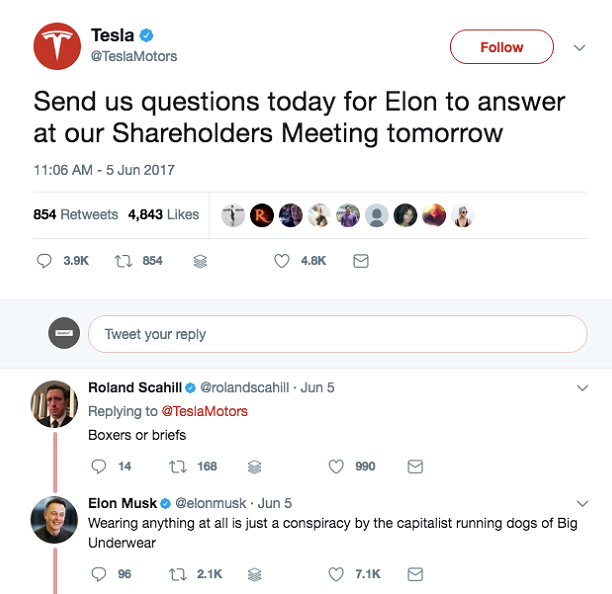Reply to Elon Musk's tweet
612x594 pixels.
pos(98,574)
